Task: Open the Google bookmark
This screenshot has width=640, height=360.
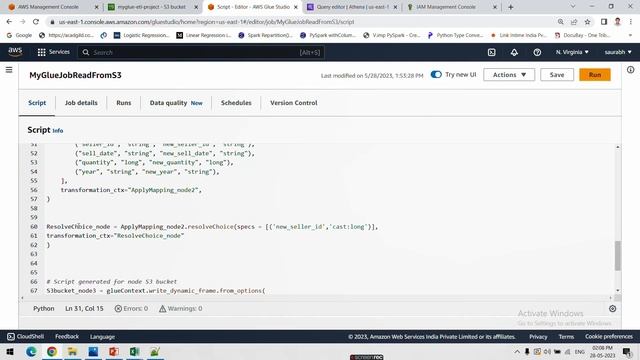Action: 19,36
